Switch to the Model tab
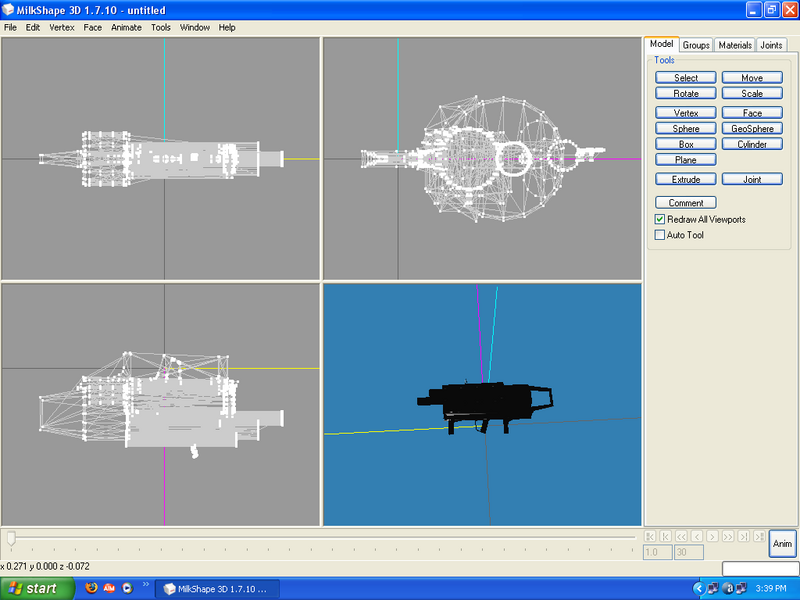 point(661,44)
